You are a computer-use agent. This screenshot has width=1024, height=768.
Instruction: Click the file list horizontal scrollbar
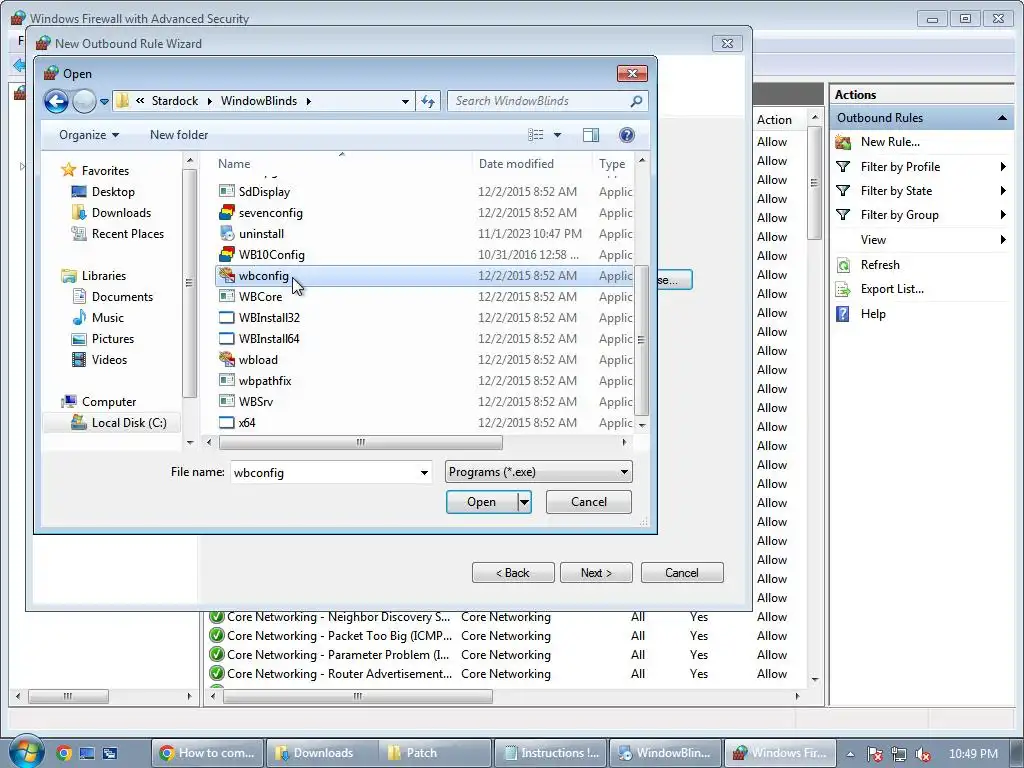click(x=360, y=442)
